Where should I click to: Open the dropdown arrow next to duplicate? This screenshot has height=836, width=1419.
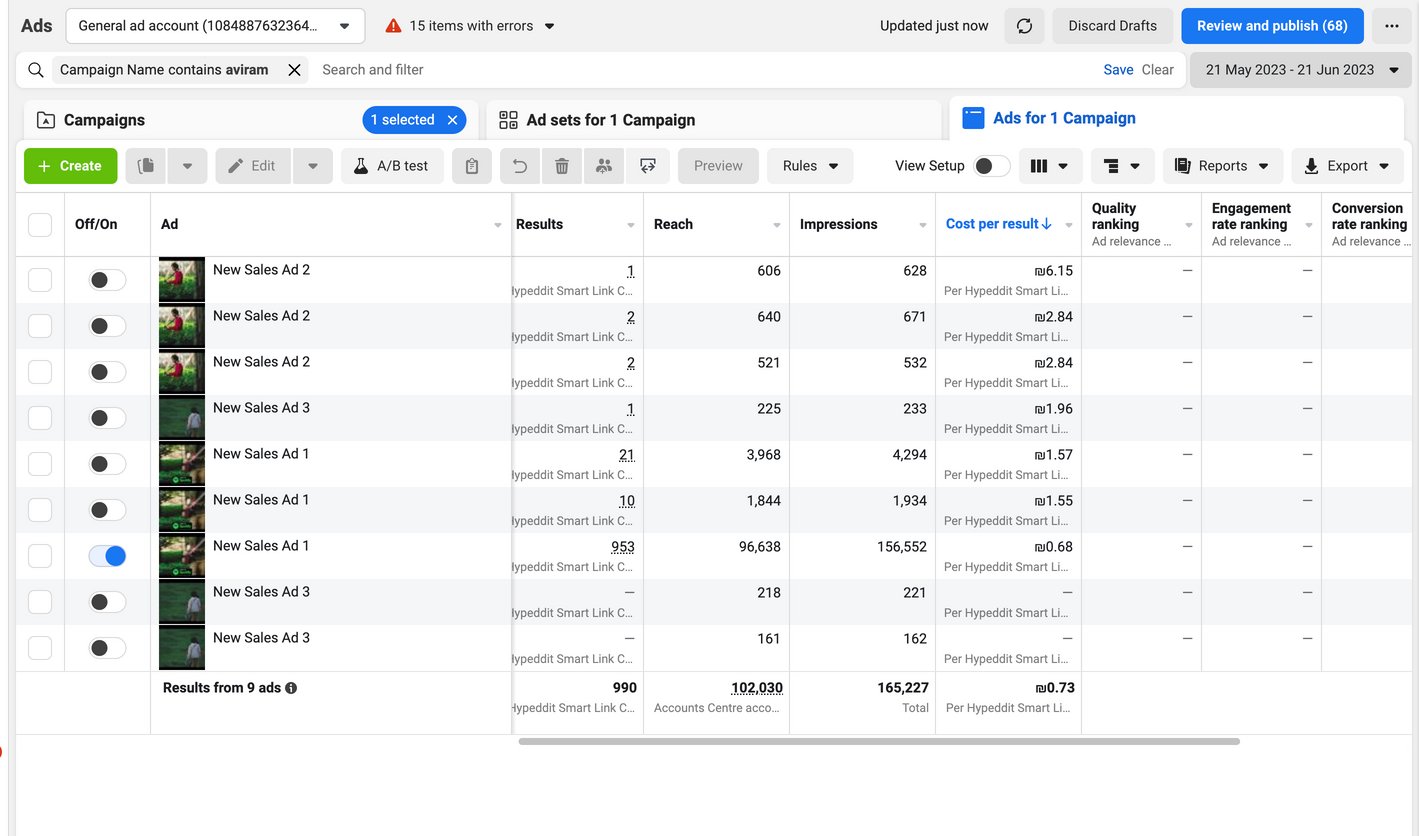click(187, 166)
